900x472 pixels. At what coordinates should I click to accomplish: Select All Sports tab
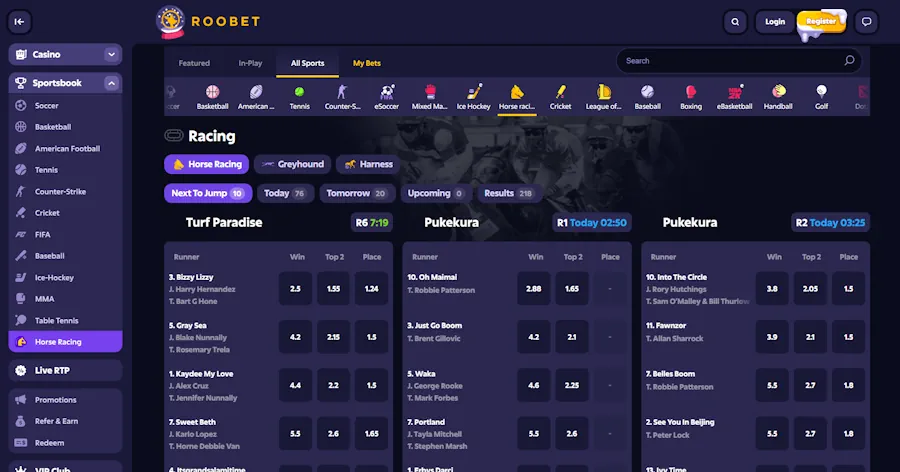pyautogui.click(x=307, y=63)
